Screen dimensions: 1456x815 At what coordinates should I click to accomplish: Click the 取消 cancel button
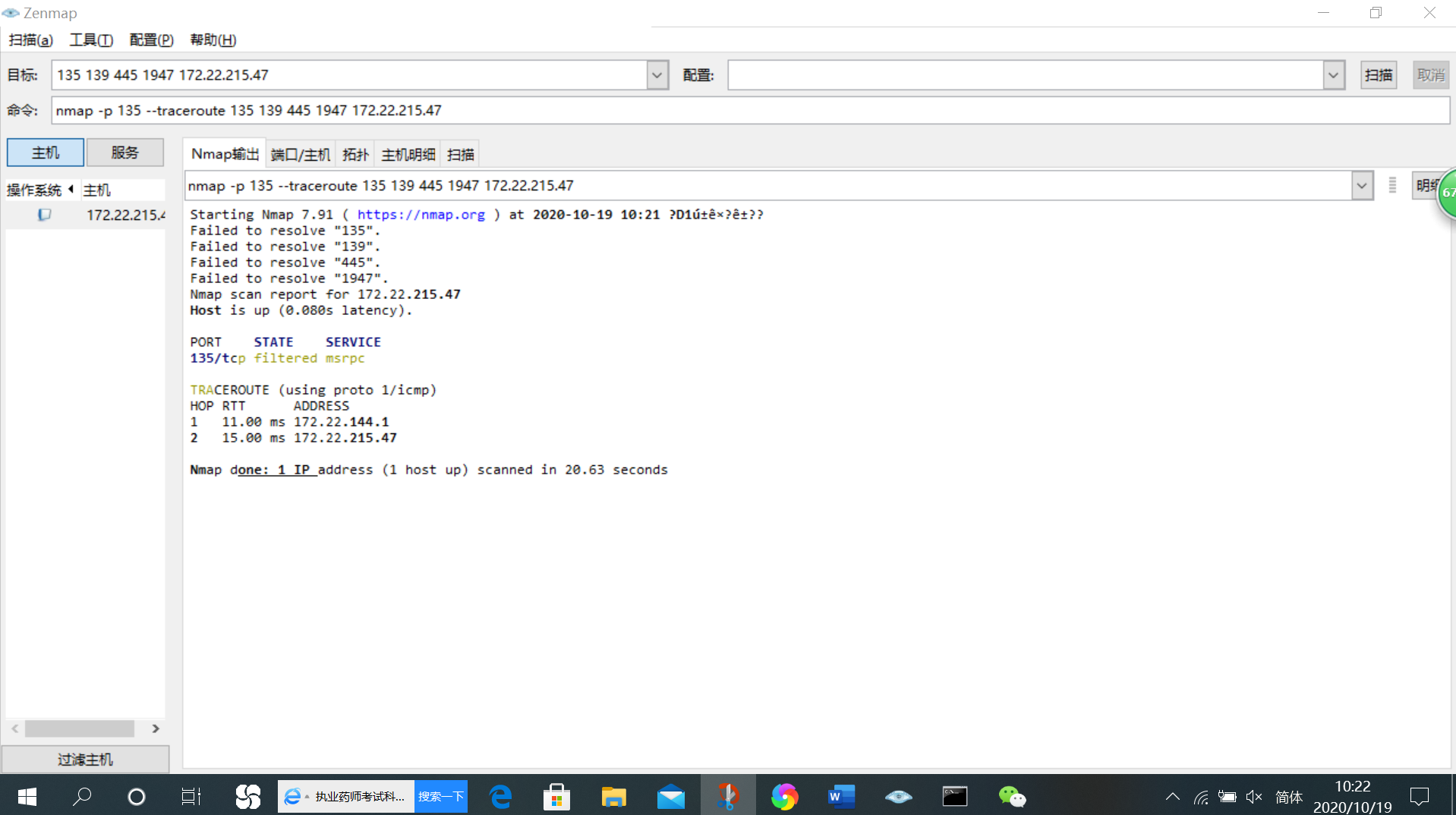(x=1431, y=75)
